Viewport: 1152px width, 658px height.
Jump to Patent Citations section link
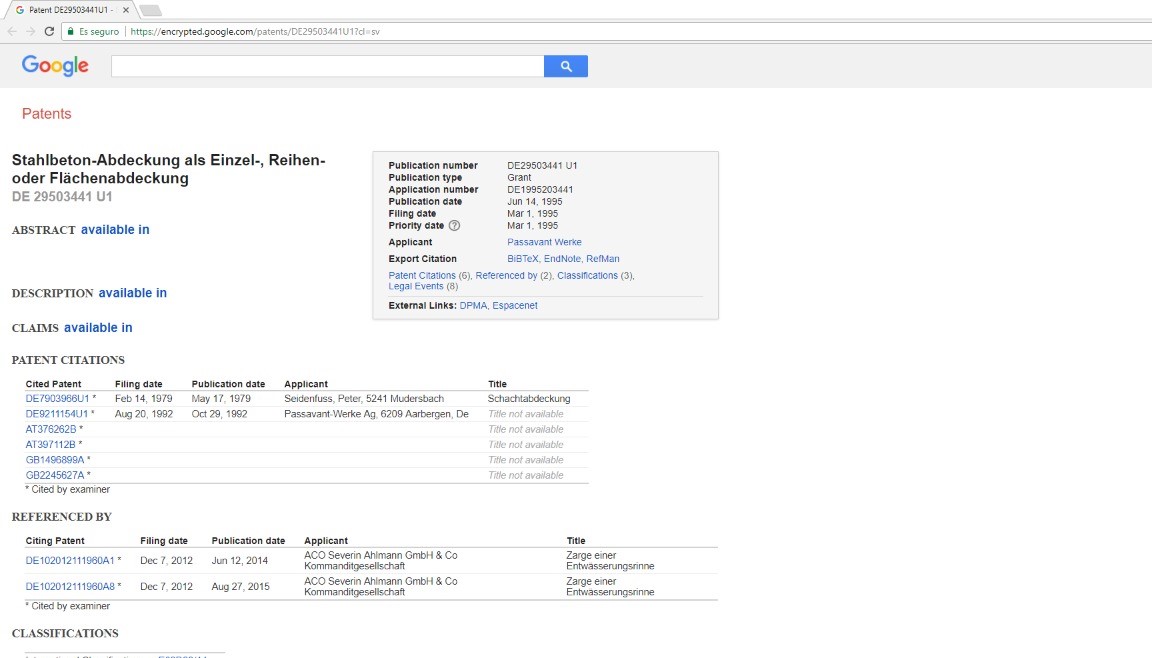click(x=422, y=275)
